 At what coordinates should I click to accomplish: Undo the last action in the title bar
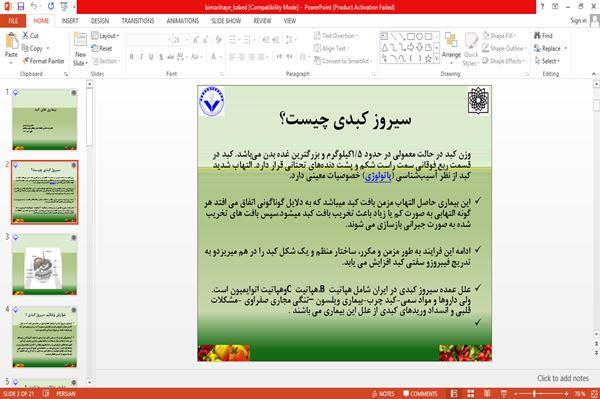coord(34,7)
